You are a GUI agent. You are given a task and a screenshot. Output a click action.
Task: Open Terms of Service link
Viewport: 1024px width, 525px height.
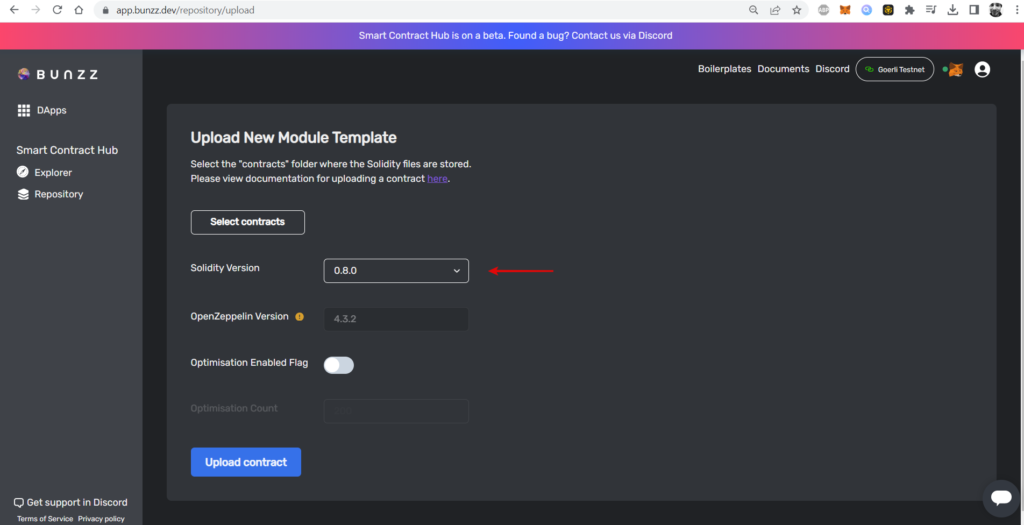click(x=45, y=518)
